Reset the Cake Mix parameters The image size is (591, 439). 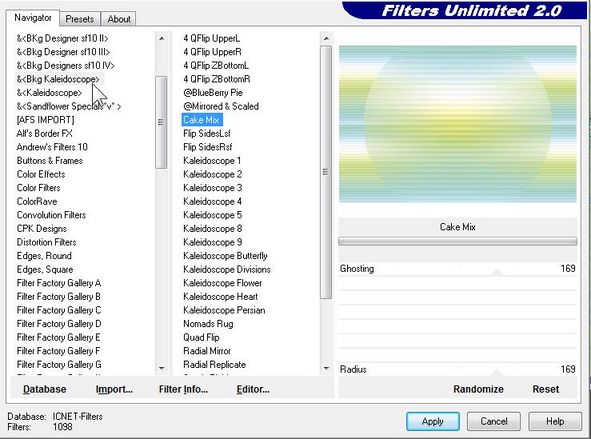[545, 389]
